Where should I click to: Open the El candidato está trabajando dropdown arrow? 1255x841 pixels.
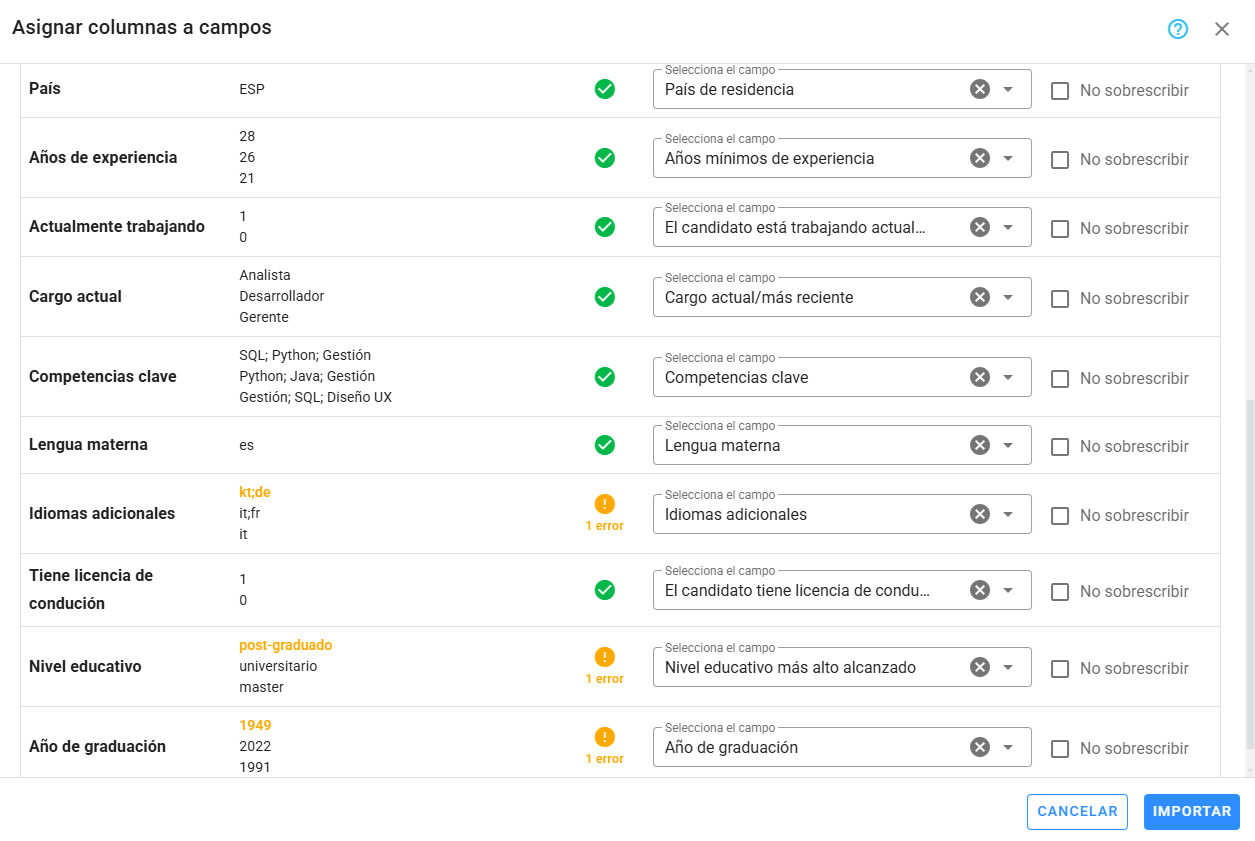(1008, 227)
